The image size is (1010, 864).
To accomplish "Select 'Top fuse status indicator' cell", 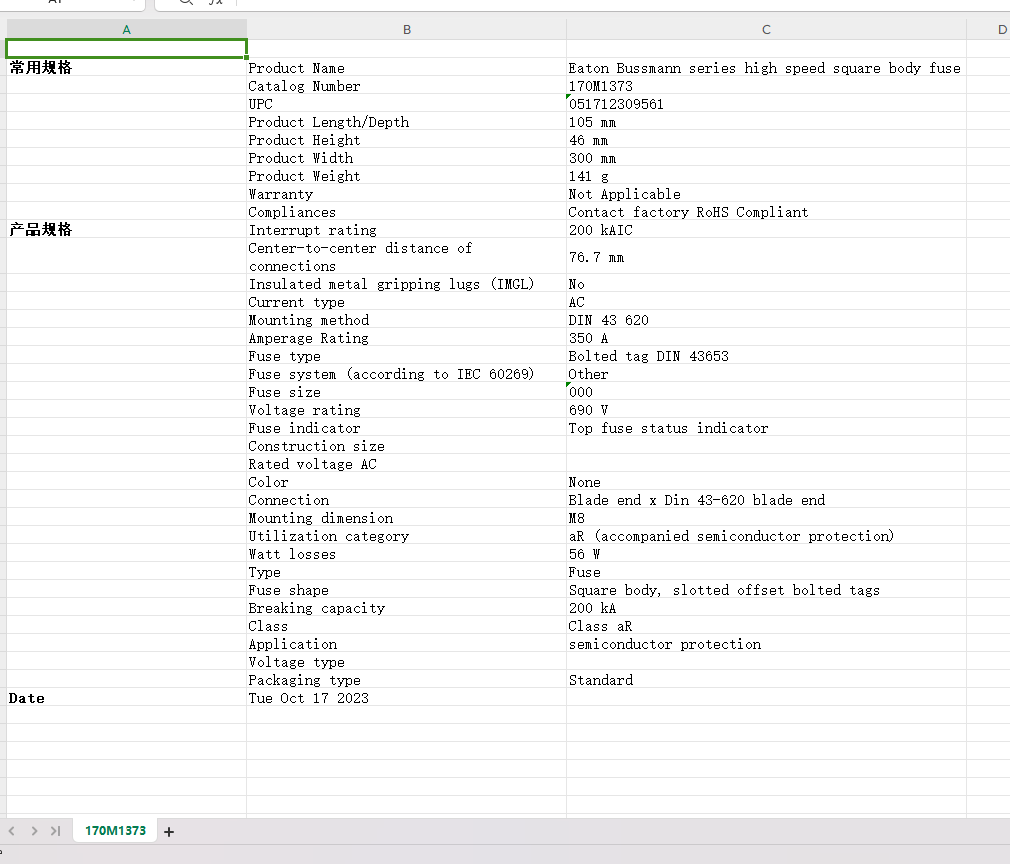I will (x=766, y=428).
